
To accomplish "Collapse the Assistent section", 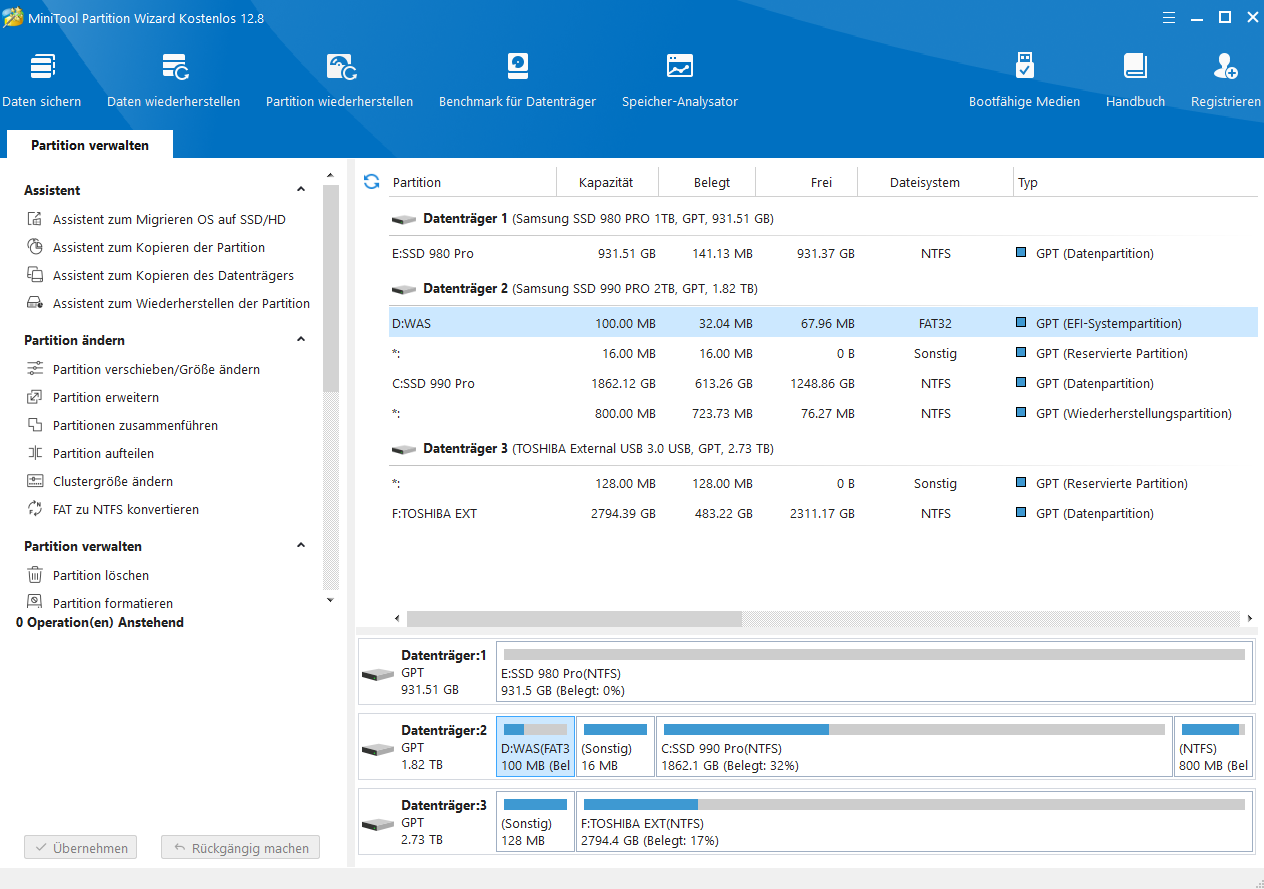I will point(301,190).
